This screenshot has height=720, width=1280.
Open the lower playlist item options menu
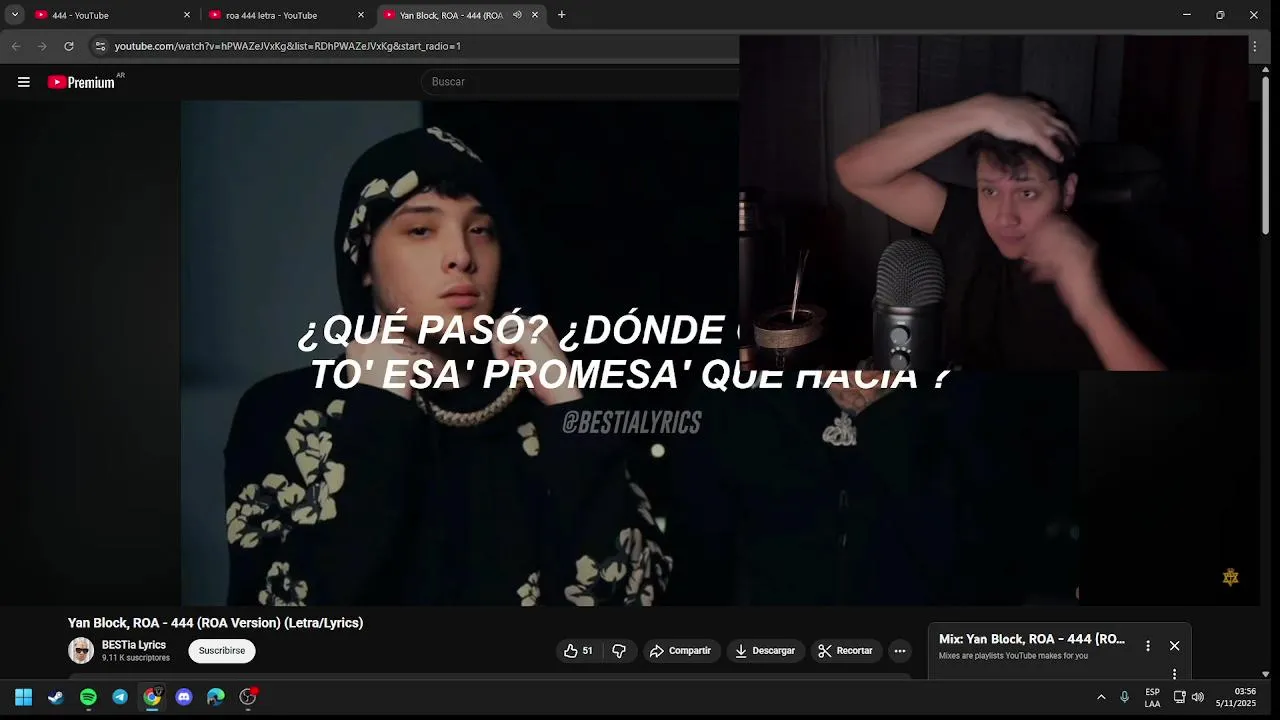coord(1175,674)
